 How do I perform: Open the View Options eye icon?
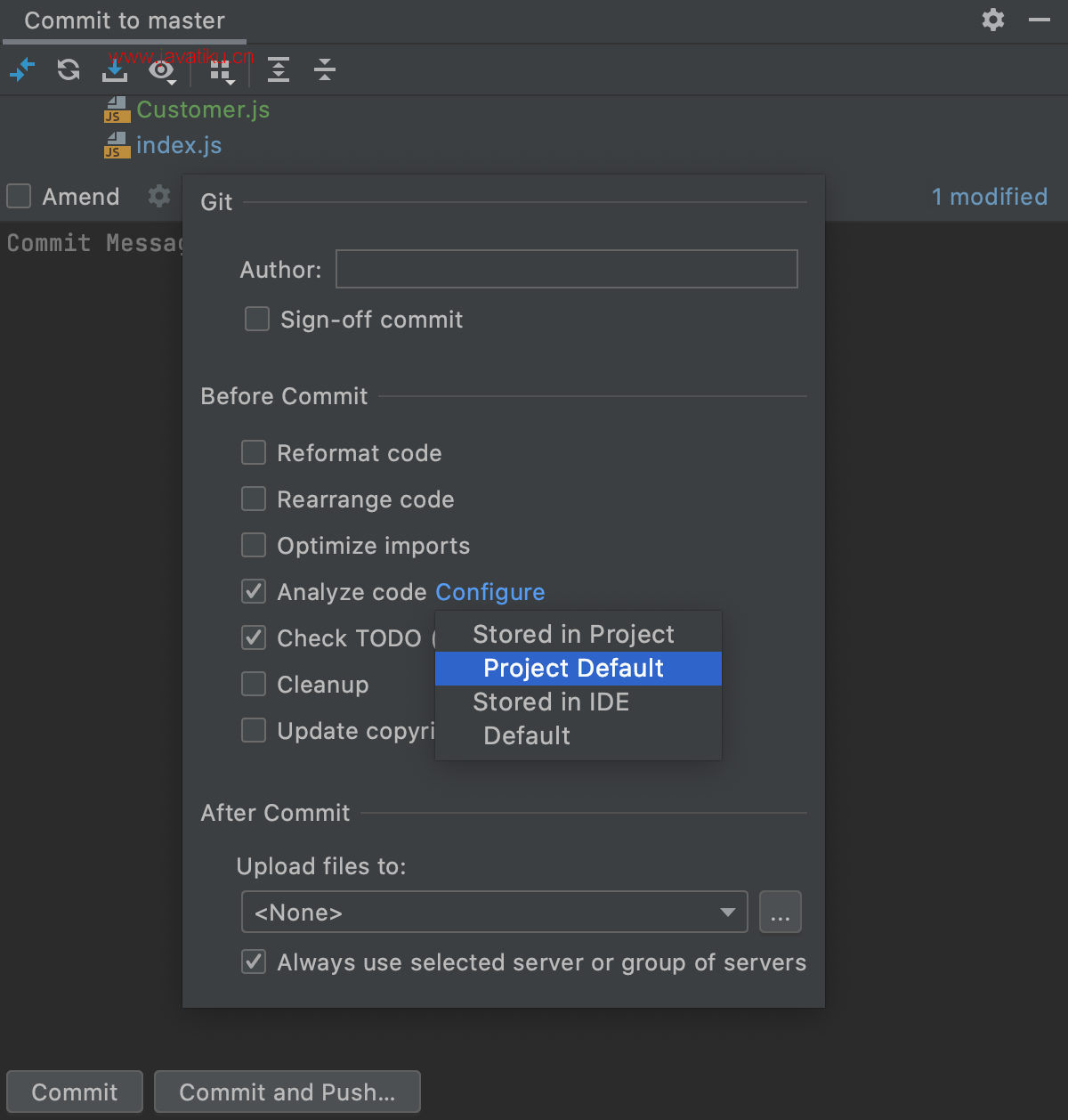[163, 70]
